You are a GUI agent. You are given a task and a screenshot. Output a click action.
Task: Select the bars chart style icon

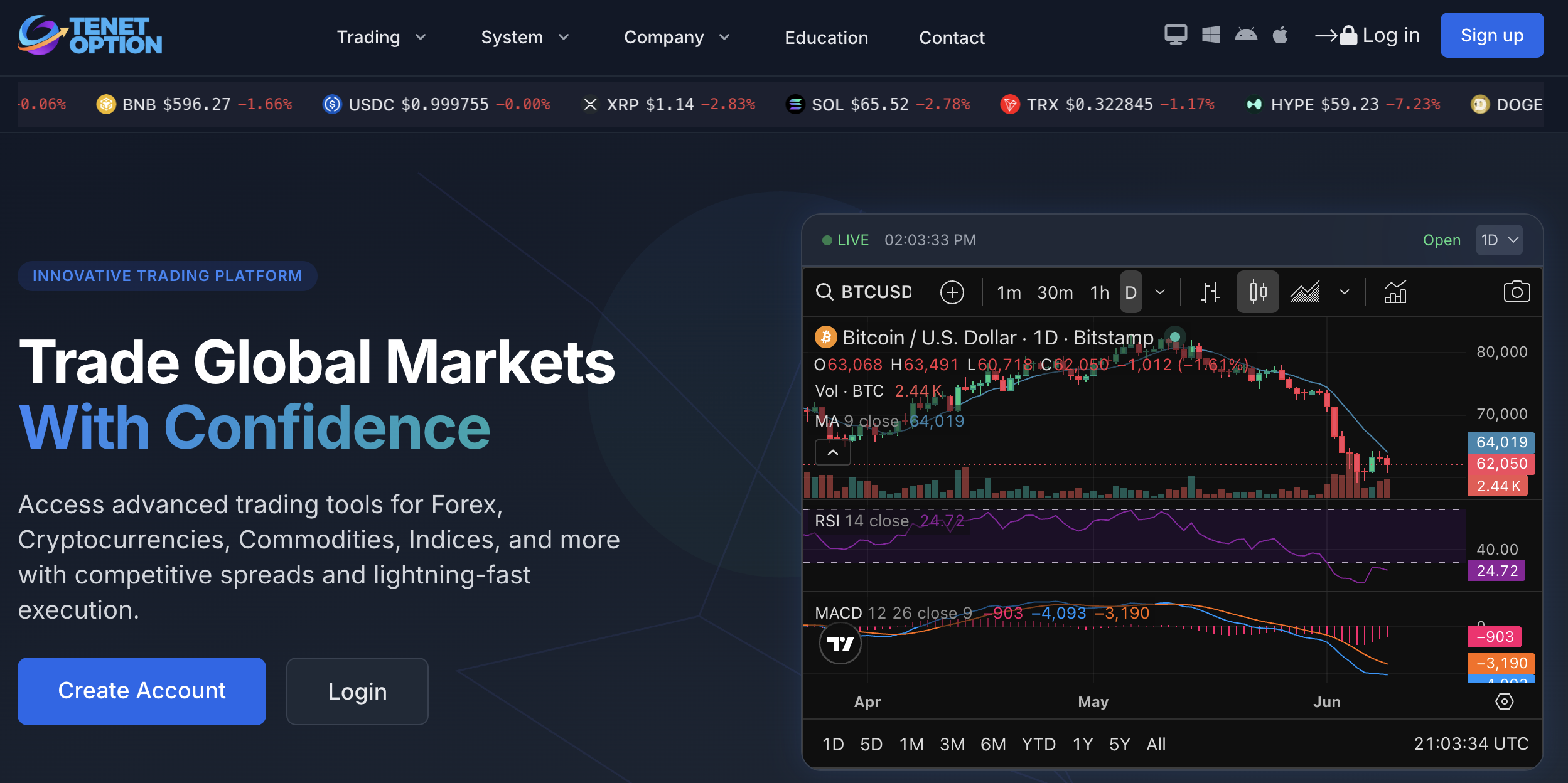coord(1211,292)
